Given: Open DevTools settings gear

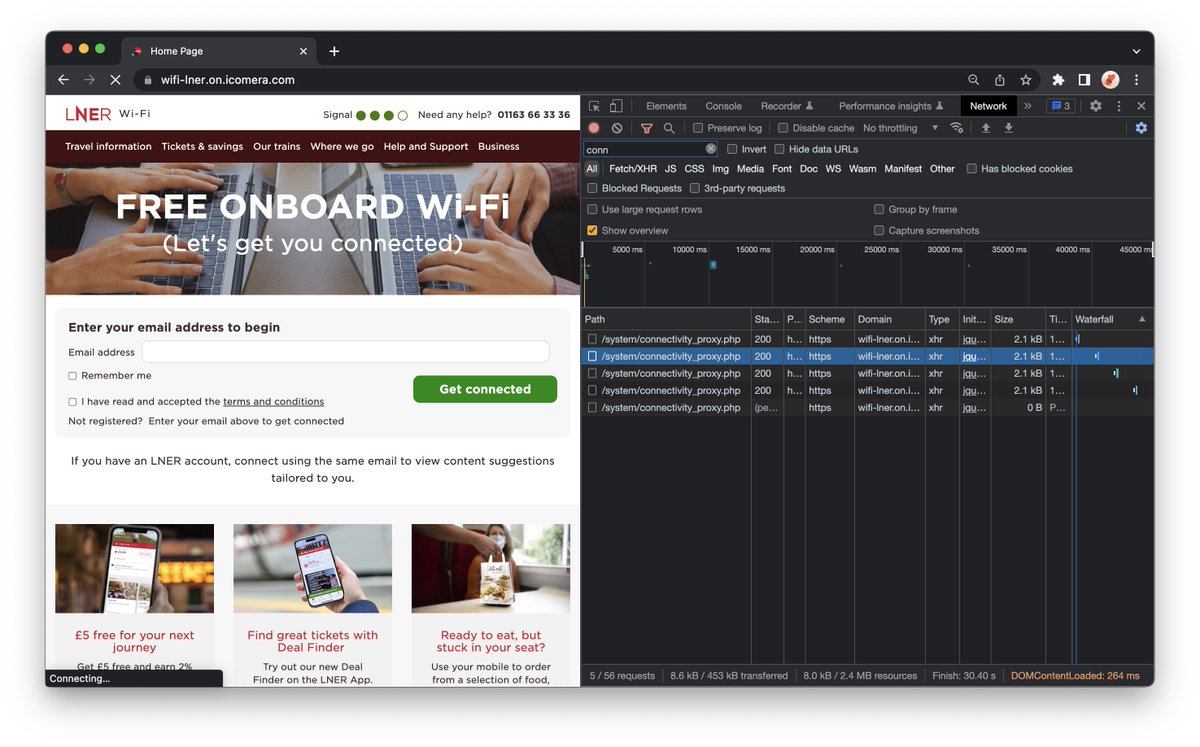Looking at the screenshot, I should pyautogui.click(x=1096, y=106).
